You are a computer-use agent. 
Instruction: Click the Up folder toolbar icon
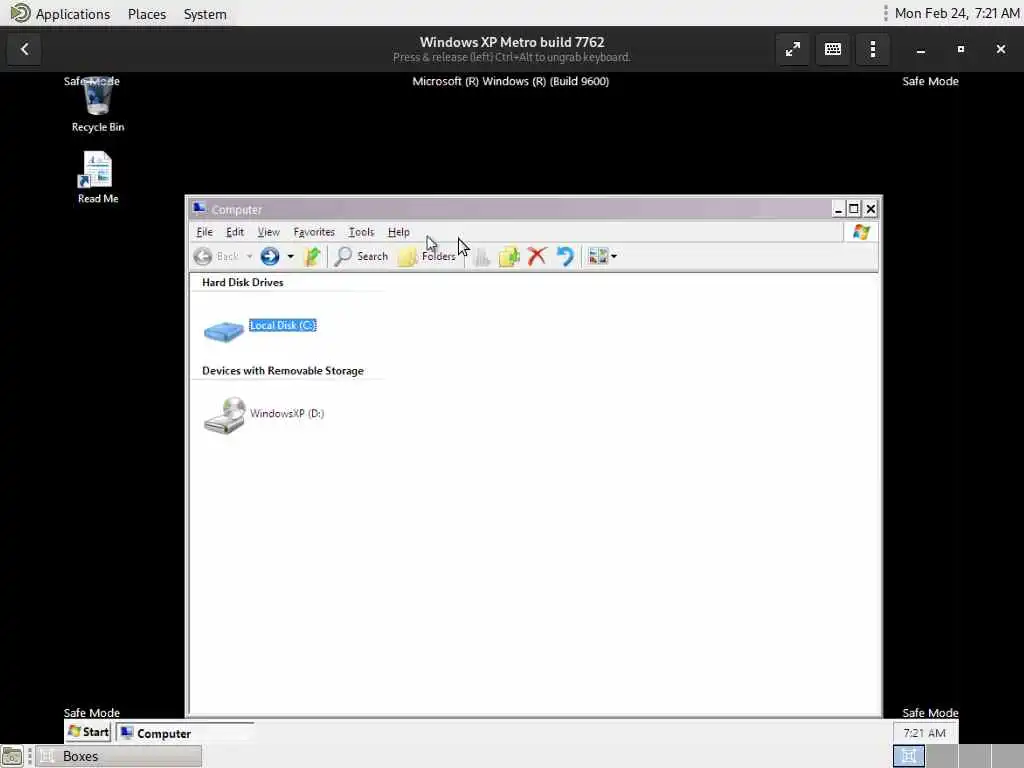click(x=312, y=256)
